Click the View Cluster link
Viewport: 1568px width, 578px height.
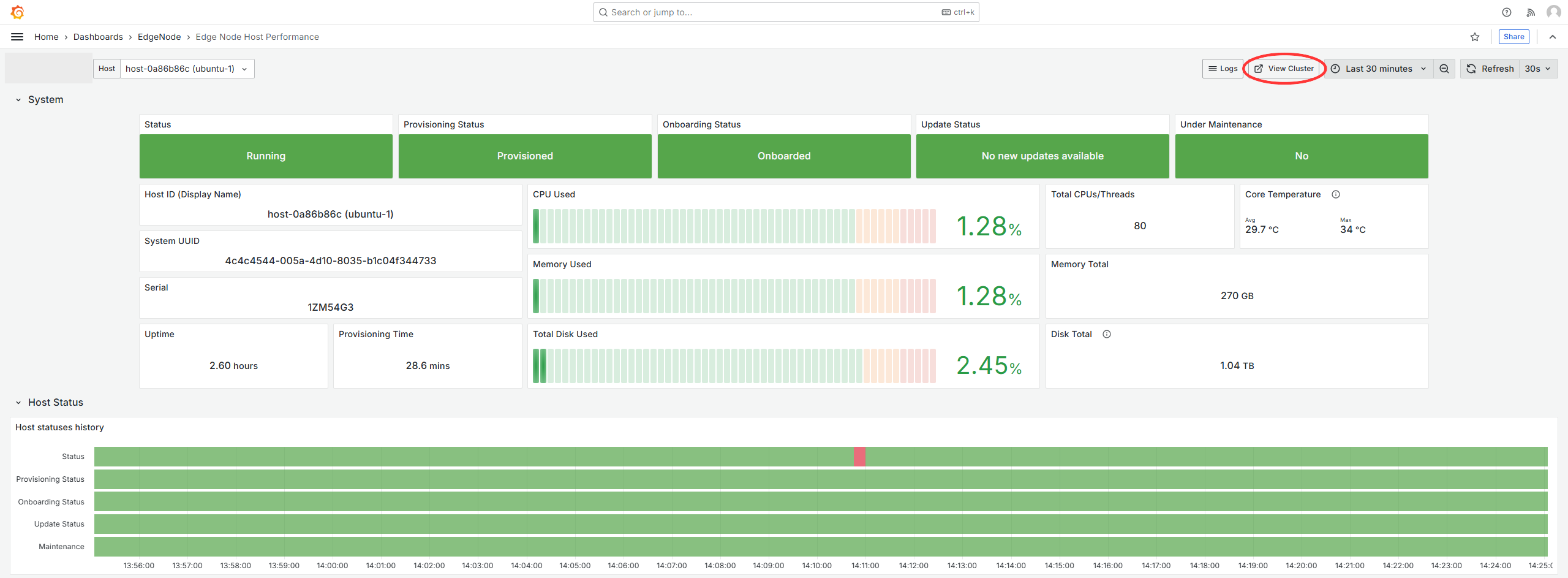click(1284, 69)
